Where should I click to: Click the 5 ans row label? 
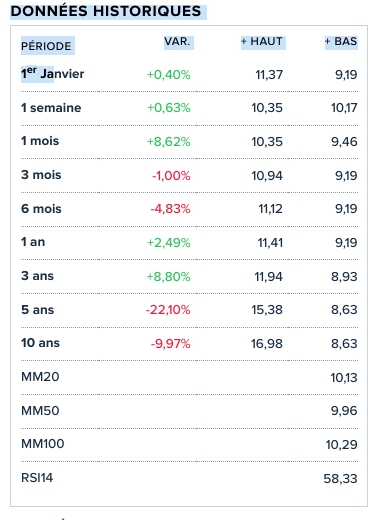37,310
